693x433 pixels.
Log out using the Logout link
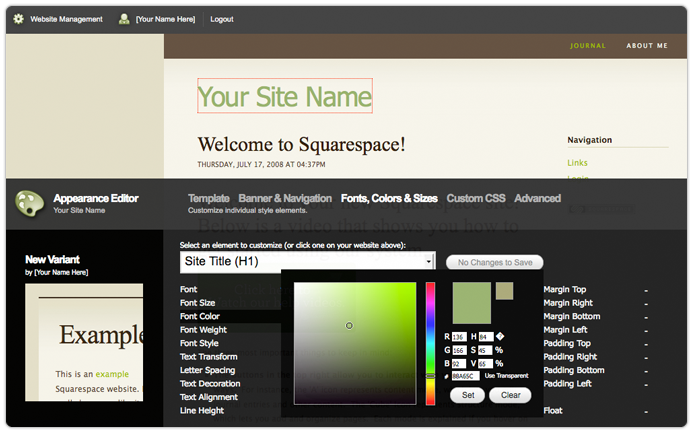pyautogui.click(x=221, y=19)
